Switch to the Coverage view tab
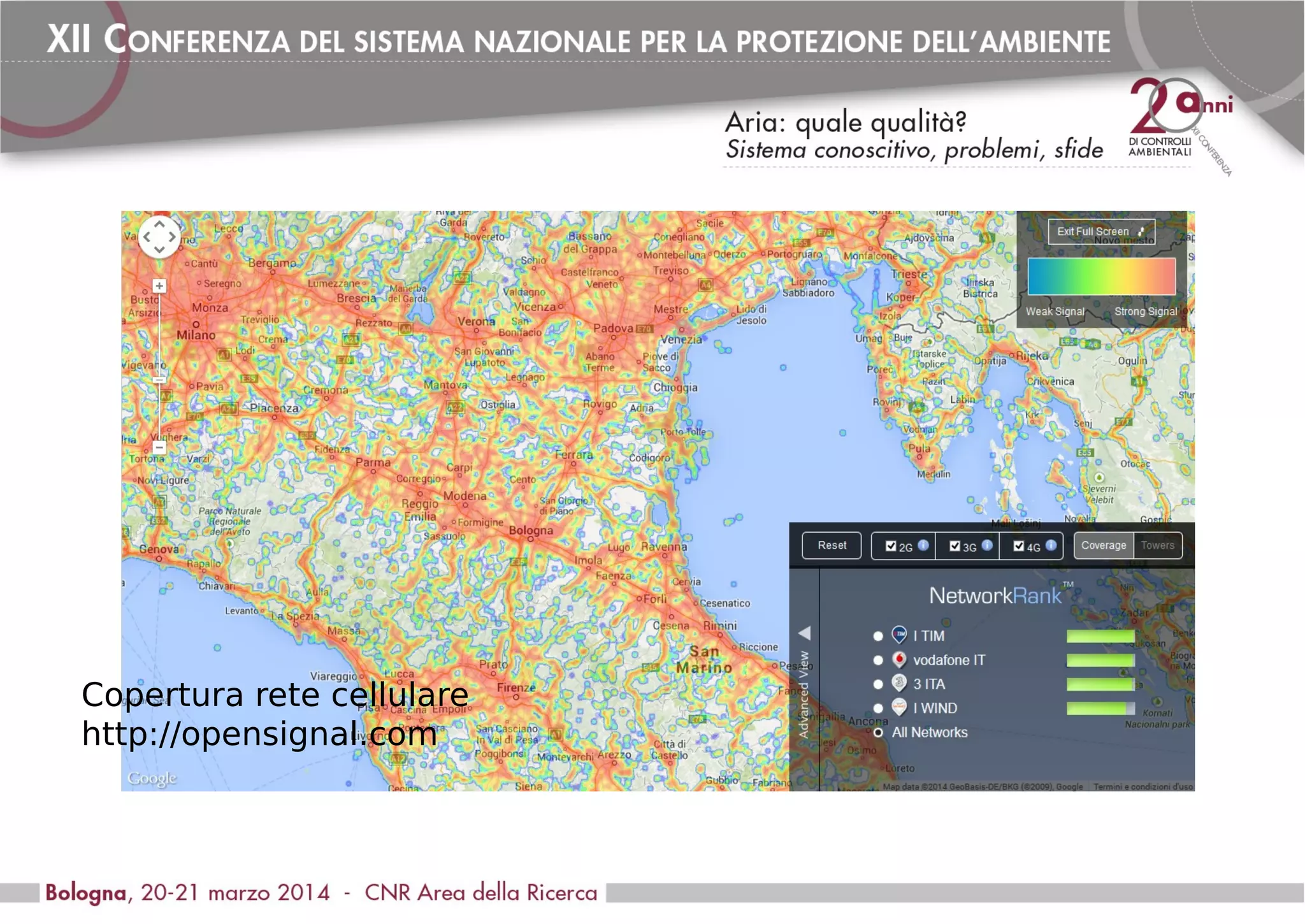Viewport: 1305px width, 924px height. click(1104, 545)
